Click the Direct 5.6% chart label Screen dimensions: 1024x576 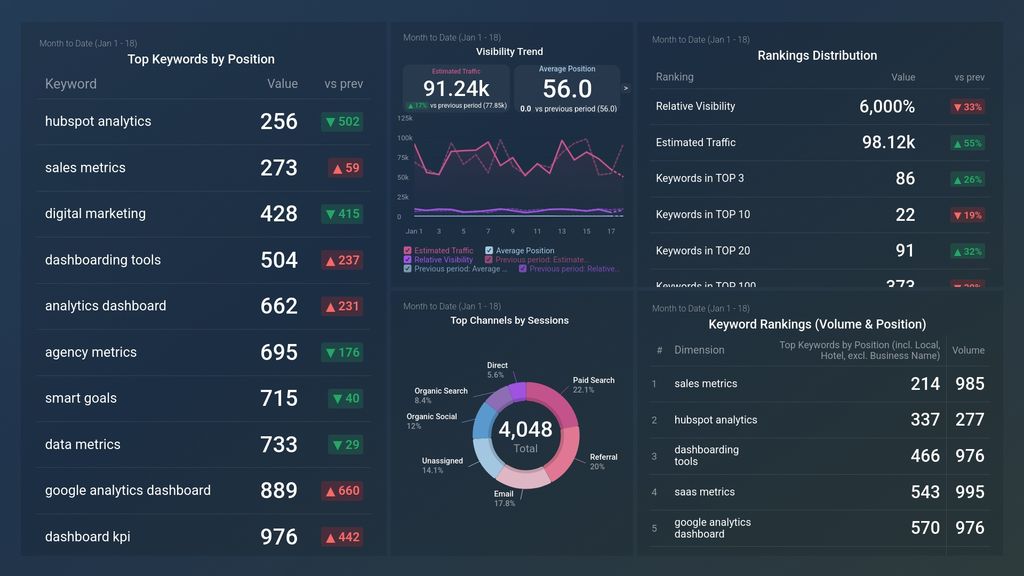(x=497, y=370)
